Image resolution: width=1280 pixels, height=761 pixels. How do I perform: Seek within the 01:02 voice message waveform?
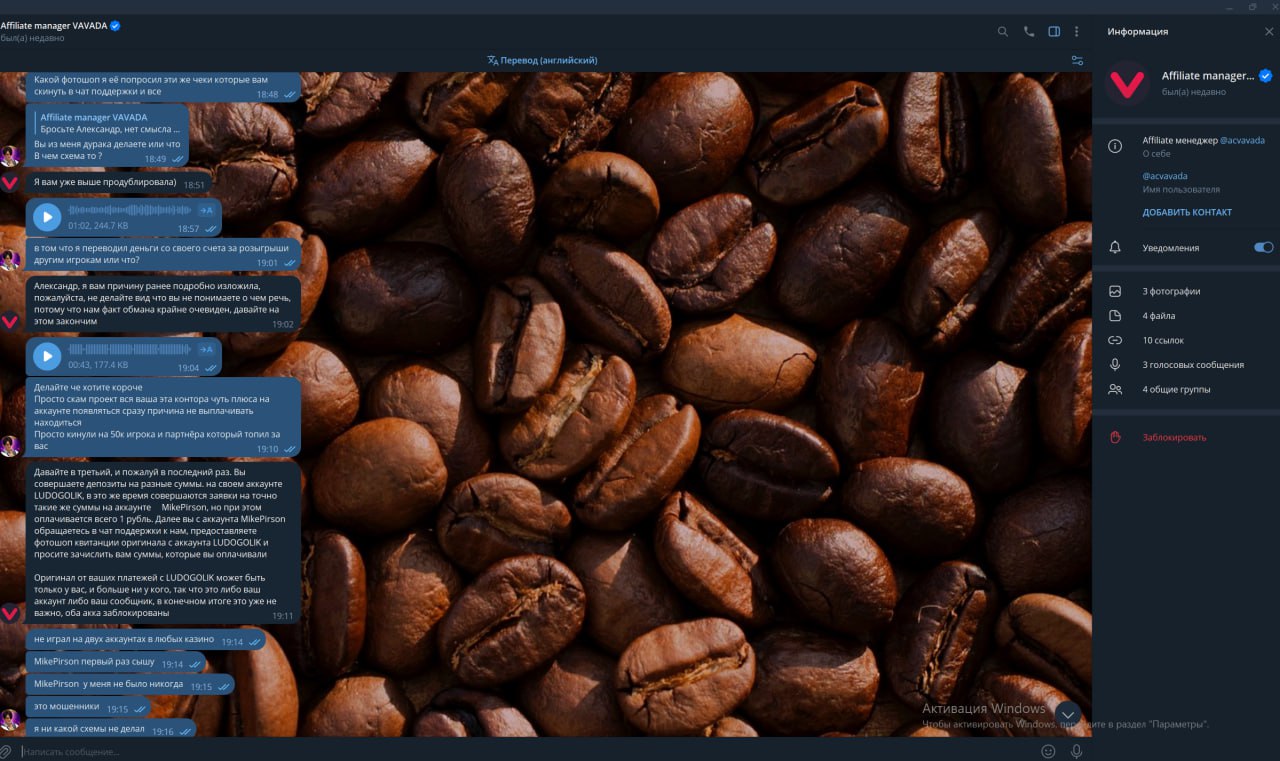coord(130,210)
